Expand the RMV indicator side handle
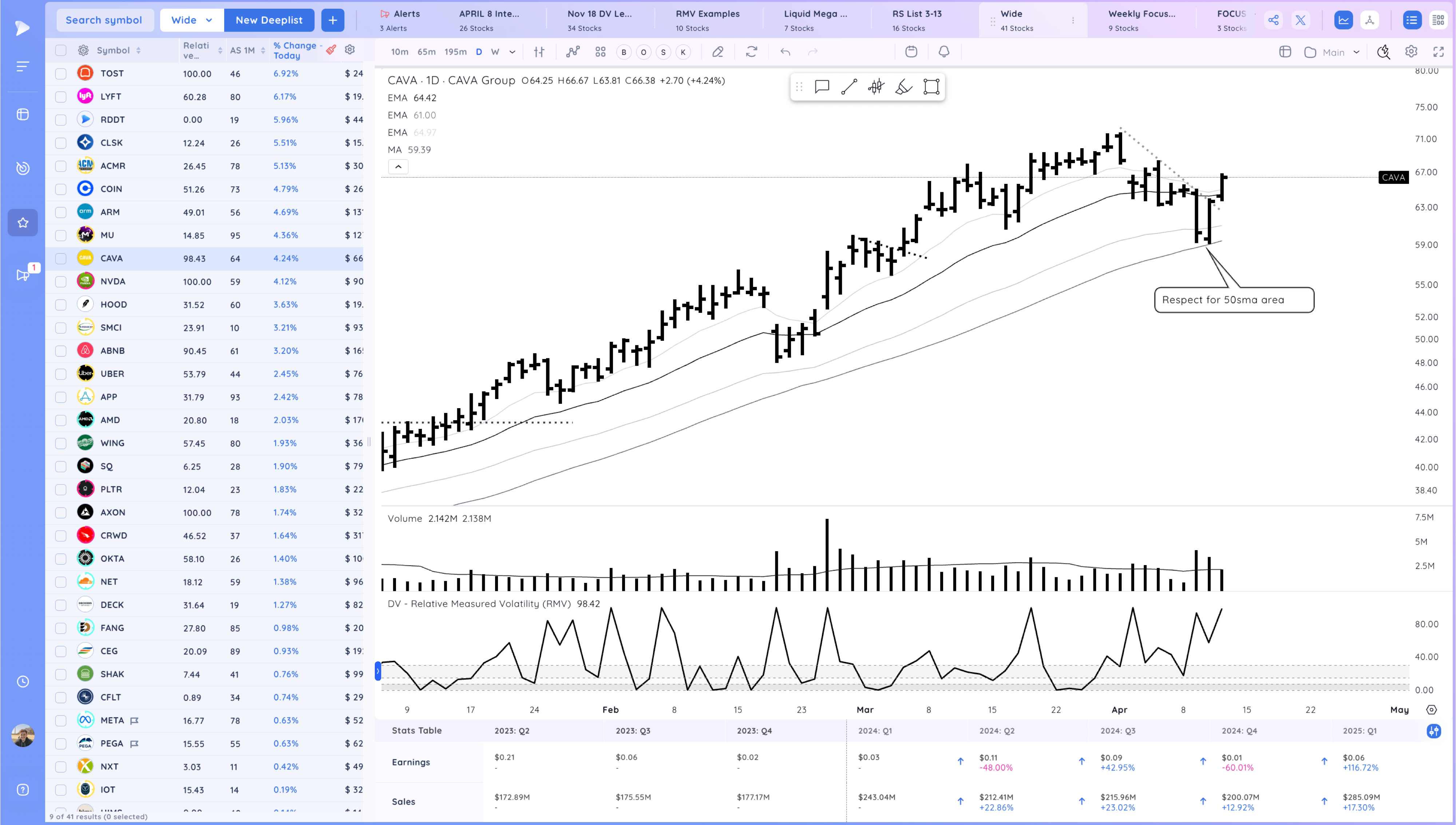 378,671
